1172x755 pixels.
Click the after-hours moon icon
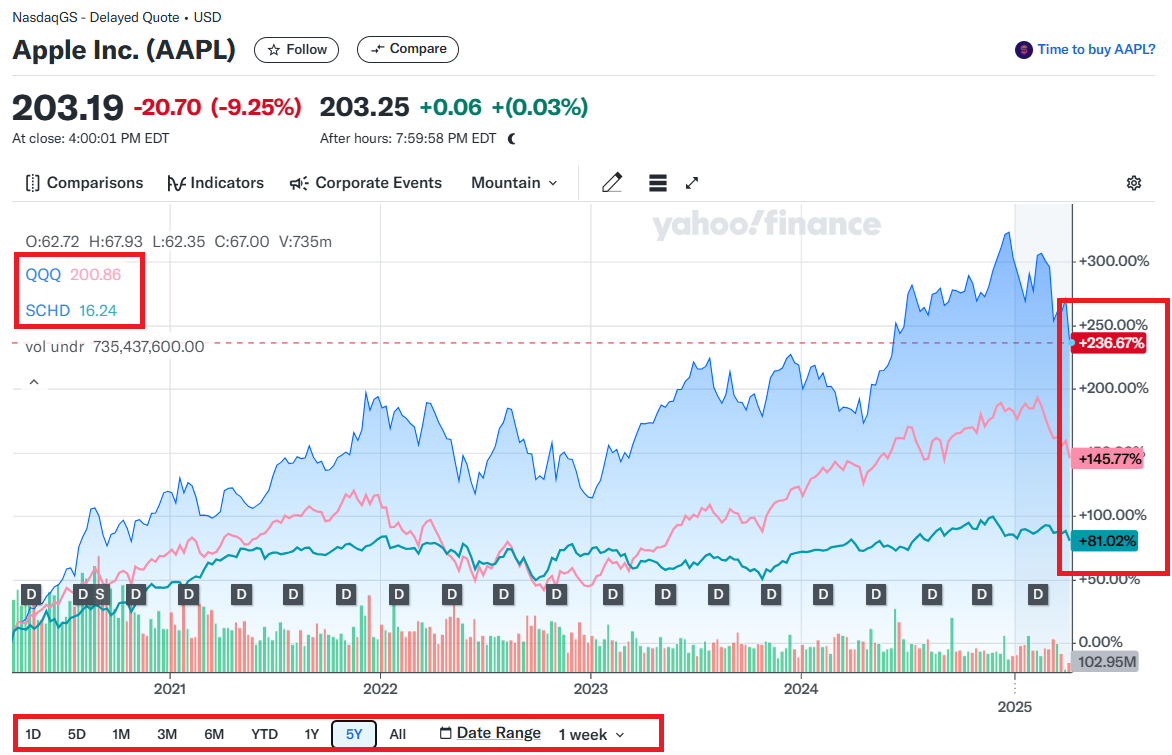point(512,138)
